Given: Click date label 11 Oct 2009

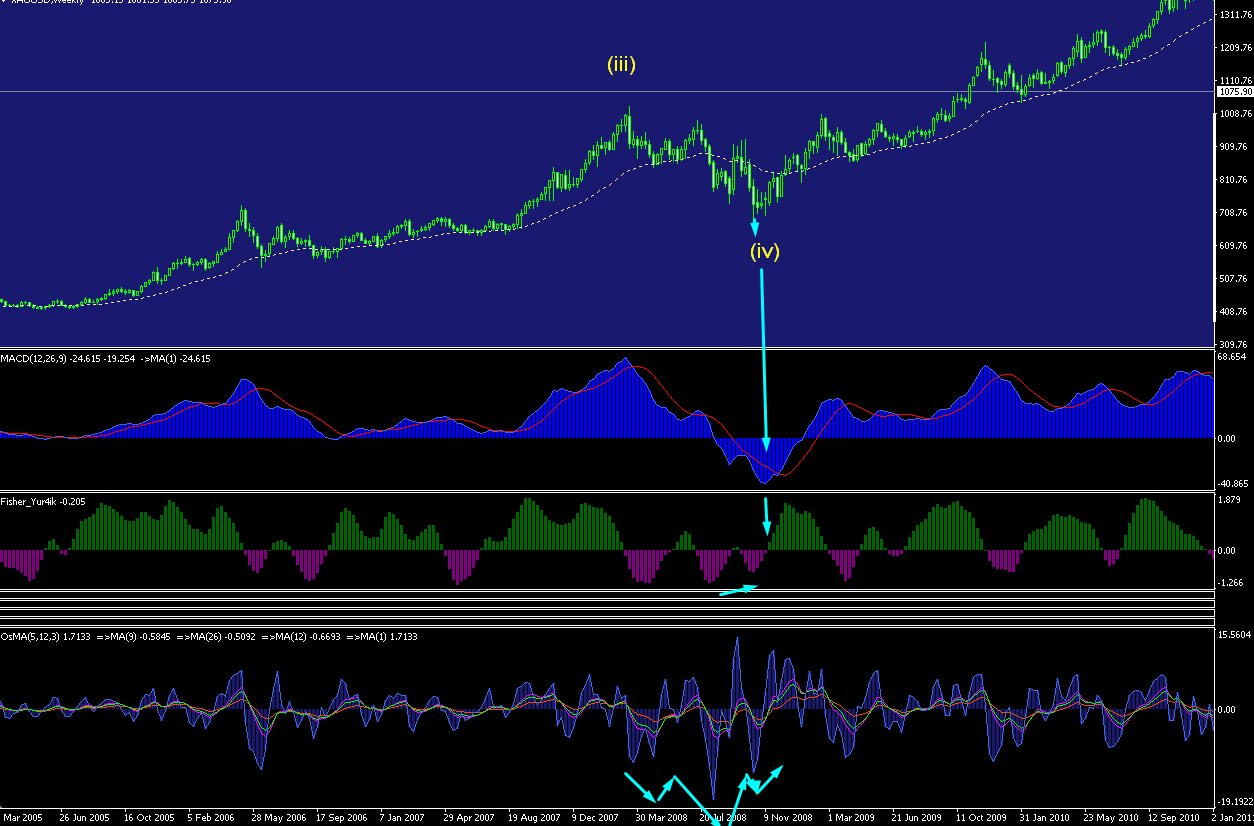Looking at the screenshot, I should pos(981,818).
